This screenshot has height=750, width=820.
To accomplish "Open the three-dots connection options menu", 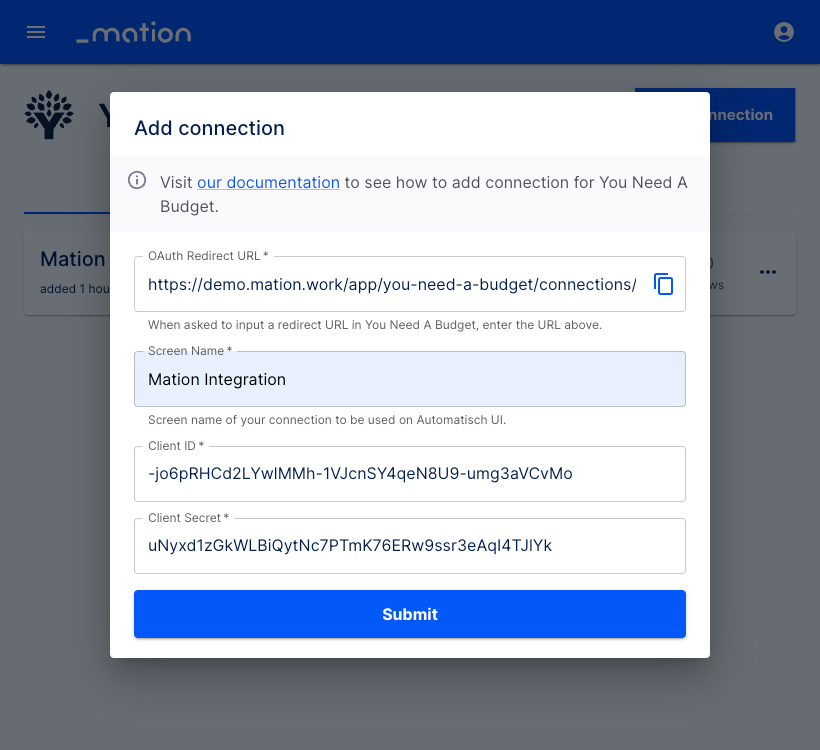I will [768, 272].
